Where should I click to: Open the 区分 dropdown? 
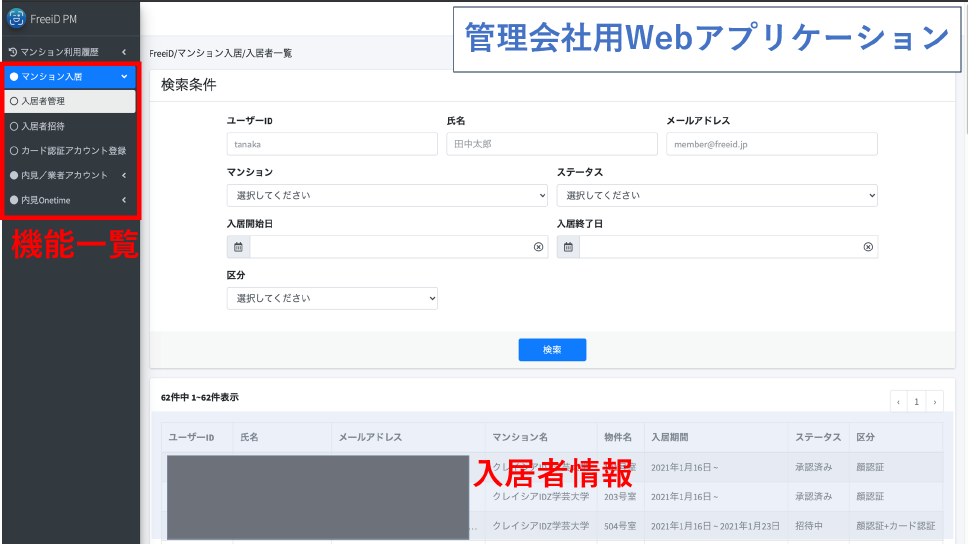pos(332,298)
